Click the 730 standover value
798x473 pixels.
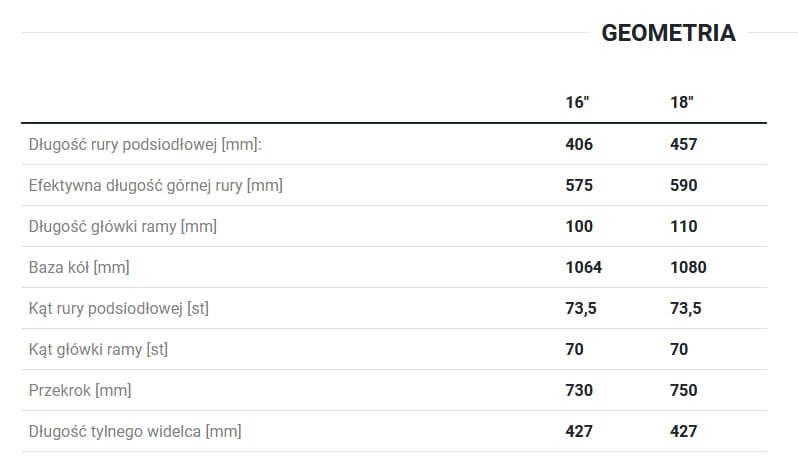click(579, 390)
